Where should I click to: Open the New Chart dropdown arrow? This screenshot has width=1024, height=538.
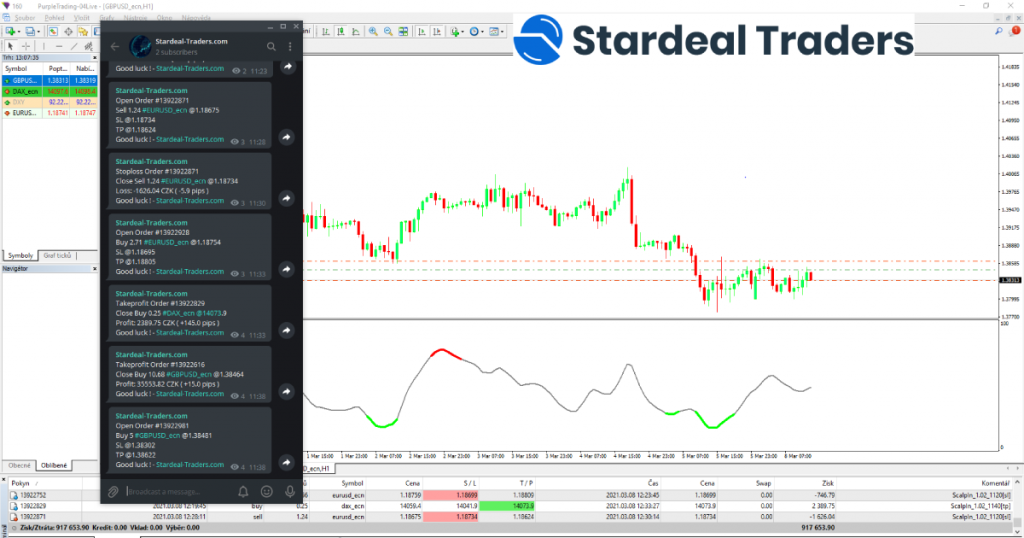pos(19,31)
